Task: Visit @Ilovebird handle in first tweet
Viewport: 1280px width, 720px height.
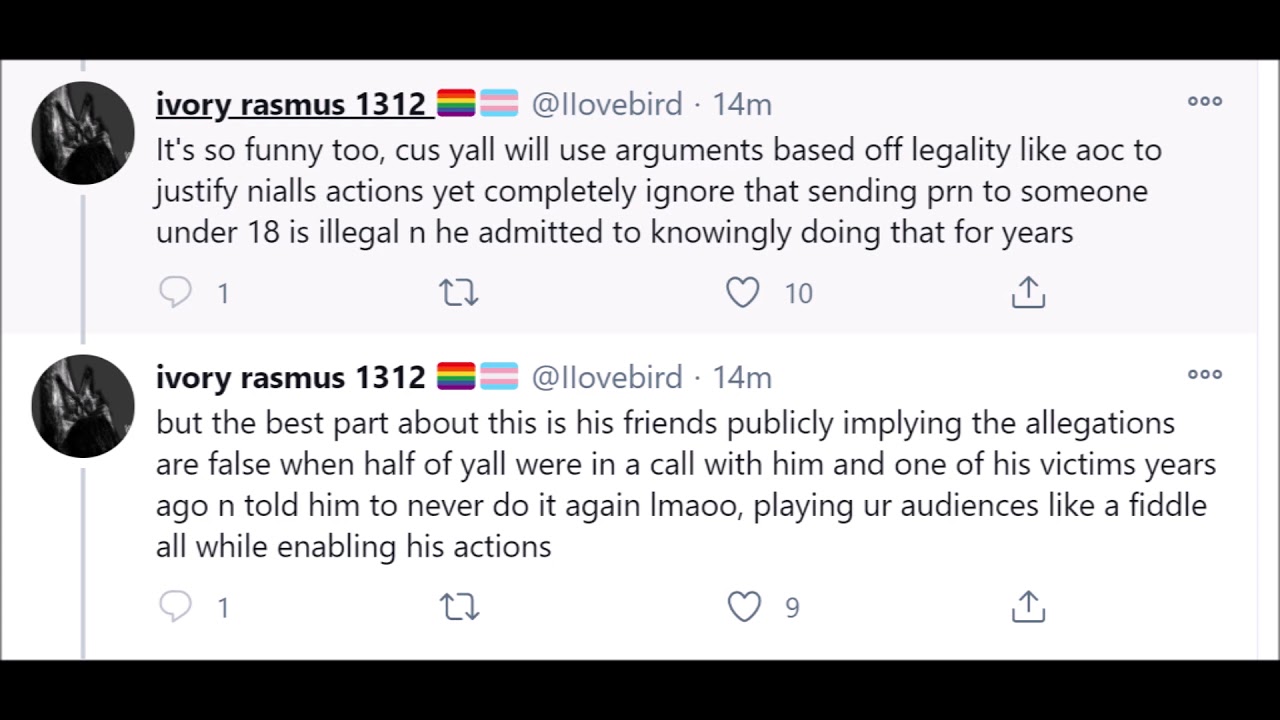Action: pos(607,104)
